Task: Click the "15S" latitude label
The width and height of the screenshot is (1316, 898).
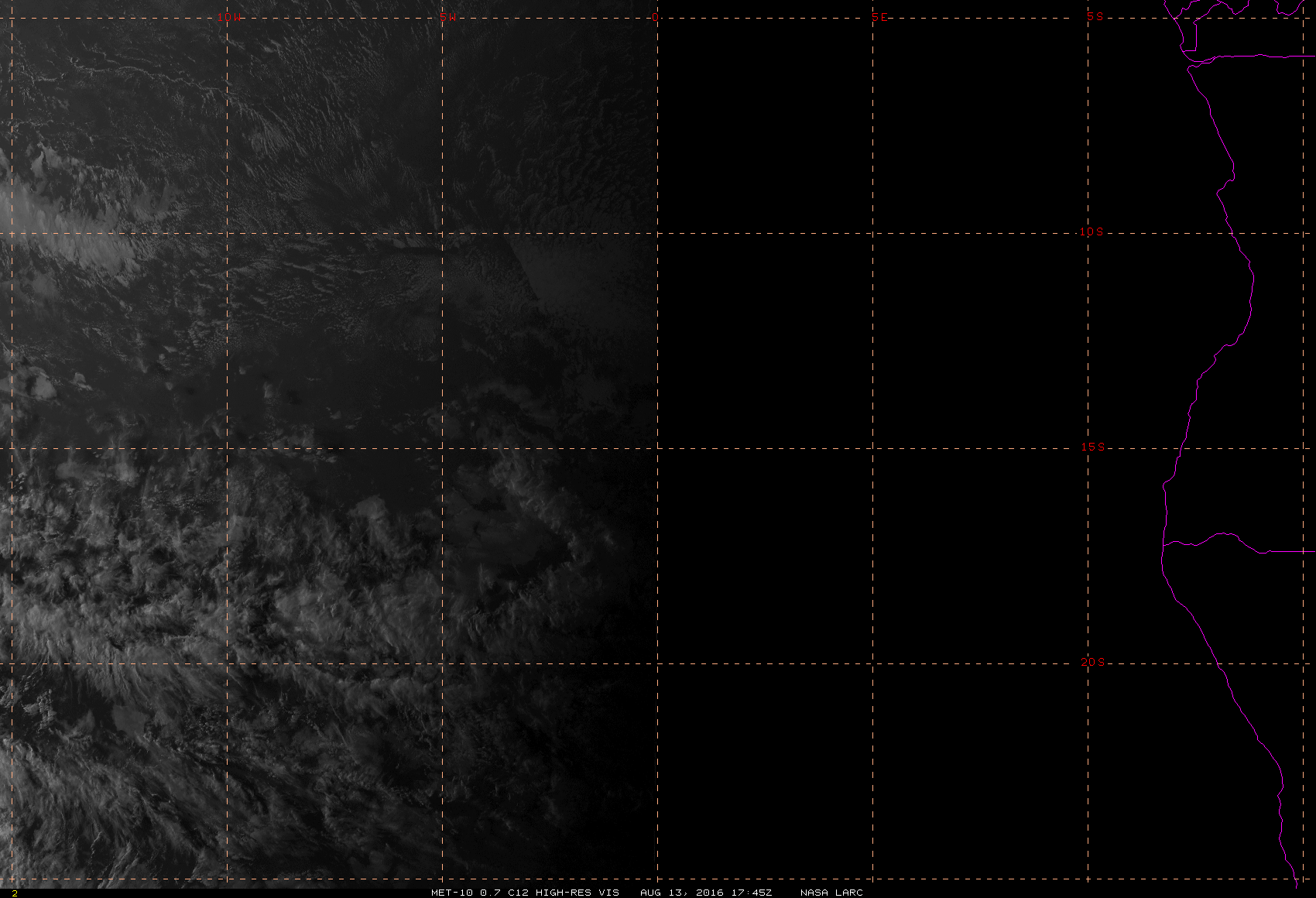Action: pos(1093,447)
